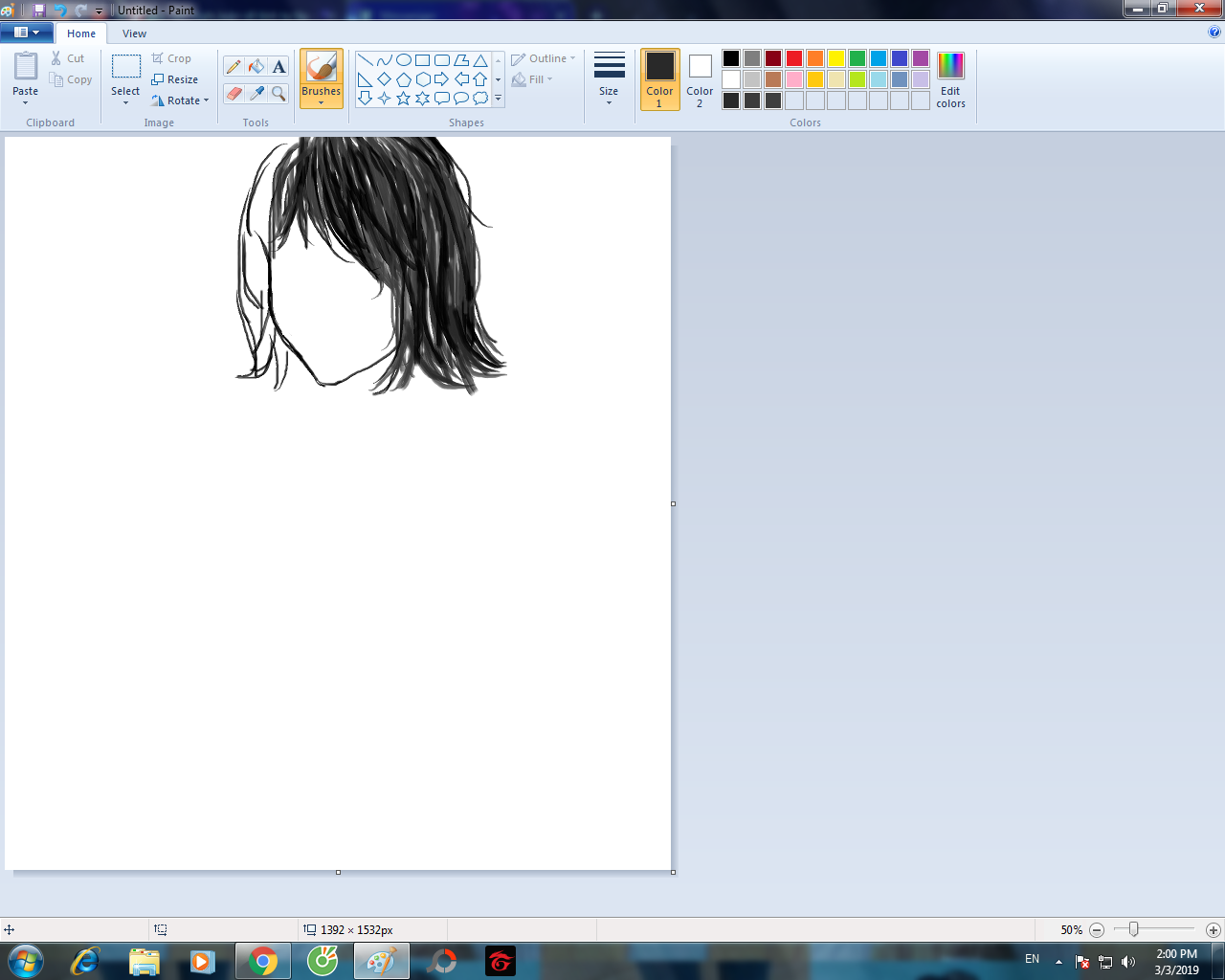
Task: Click the Resize button
Action: (x=175, y=79)
